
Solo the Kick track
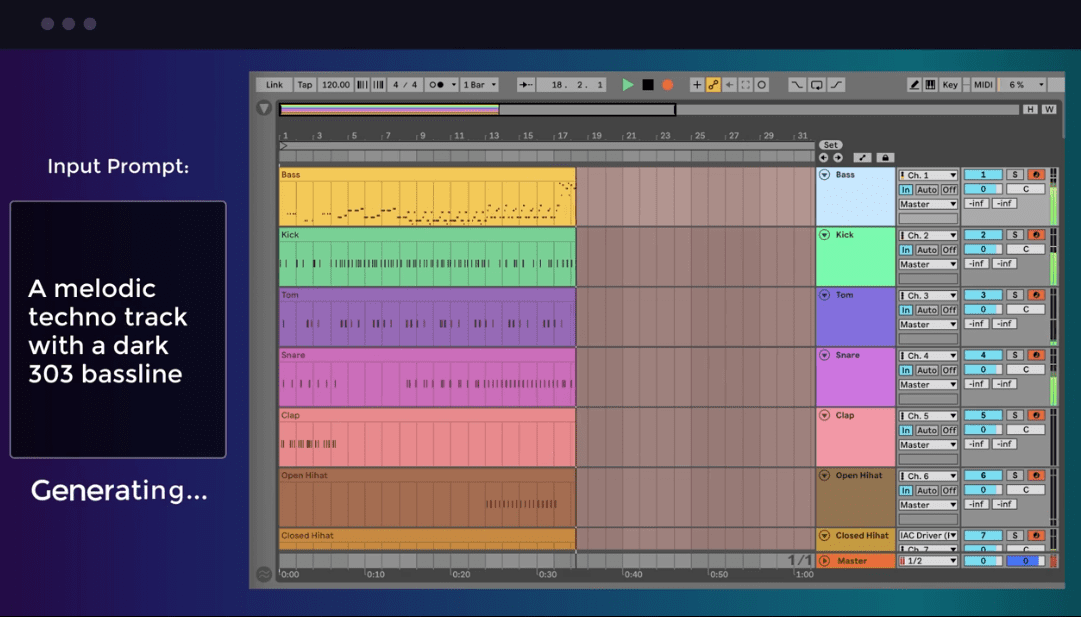point(1015,235)
